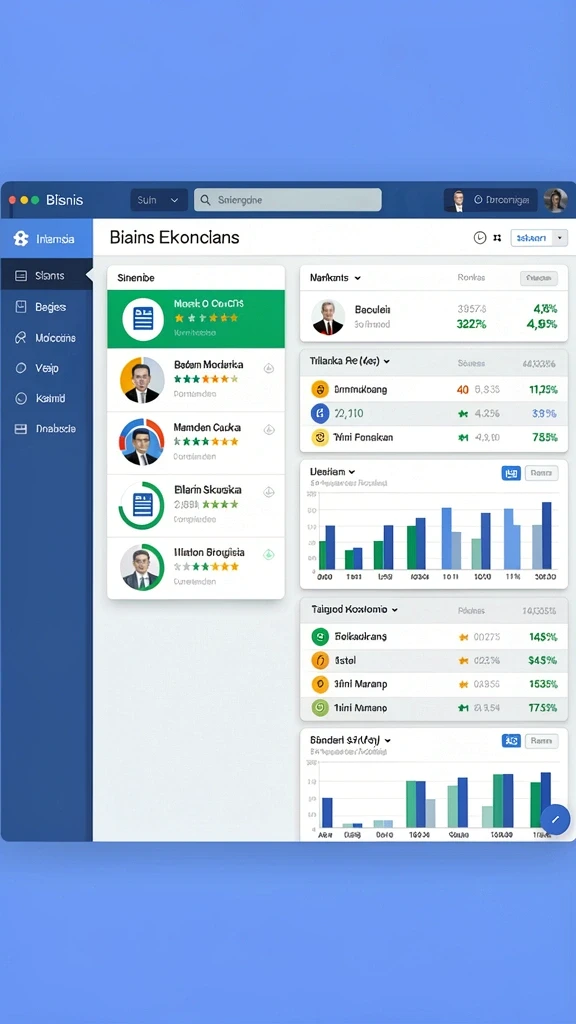Click user avatar photo in top right
The image size is (576, 1024).
(x=556, y=200)
